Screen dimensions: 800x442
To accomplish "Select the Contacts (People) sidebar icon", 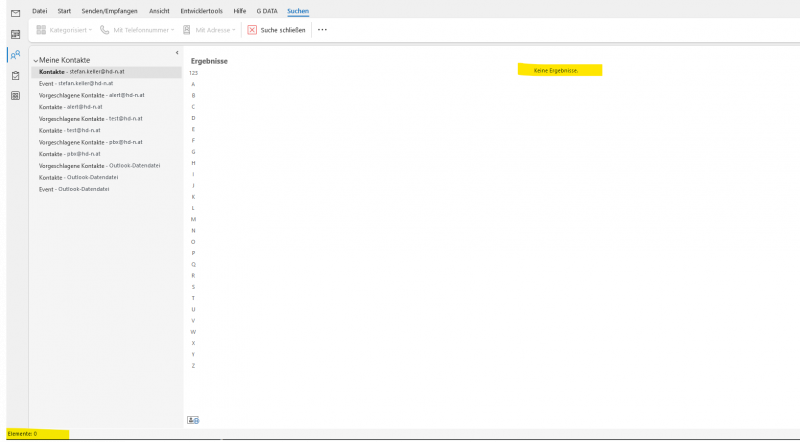I will [15, 54].
